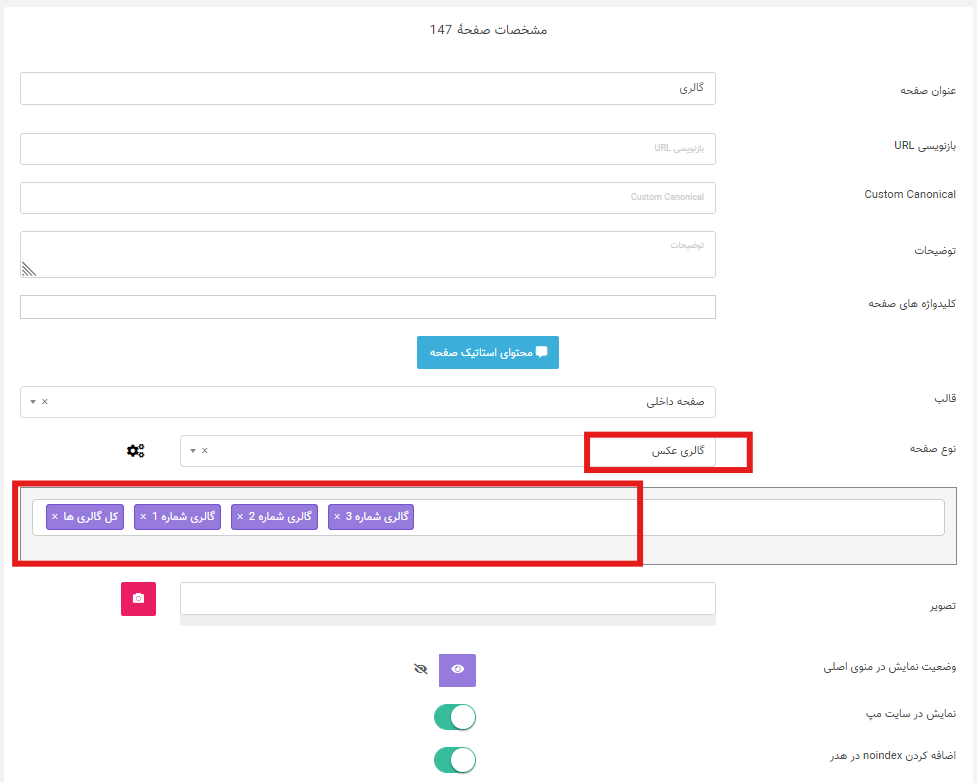Focus the 'عنوان صفحه' title field
This screenshot has width=977, height=783.
(367, 88)
